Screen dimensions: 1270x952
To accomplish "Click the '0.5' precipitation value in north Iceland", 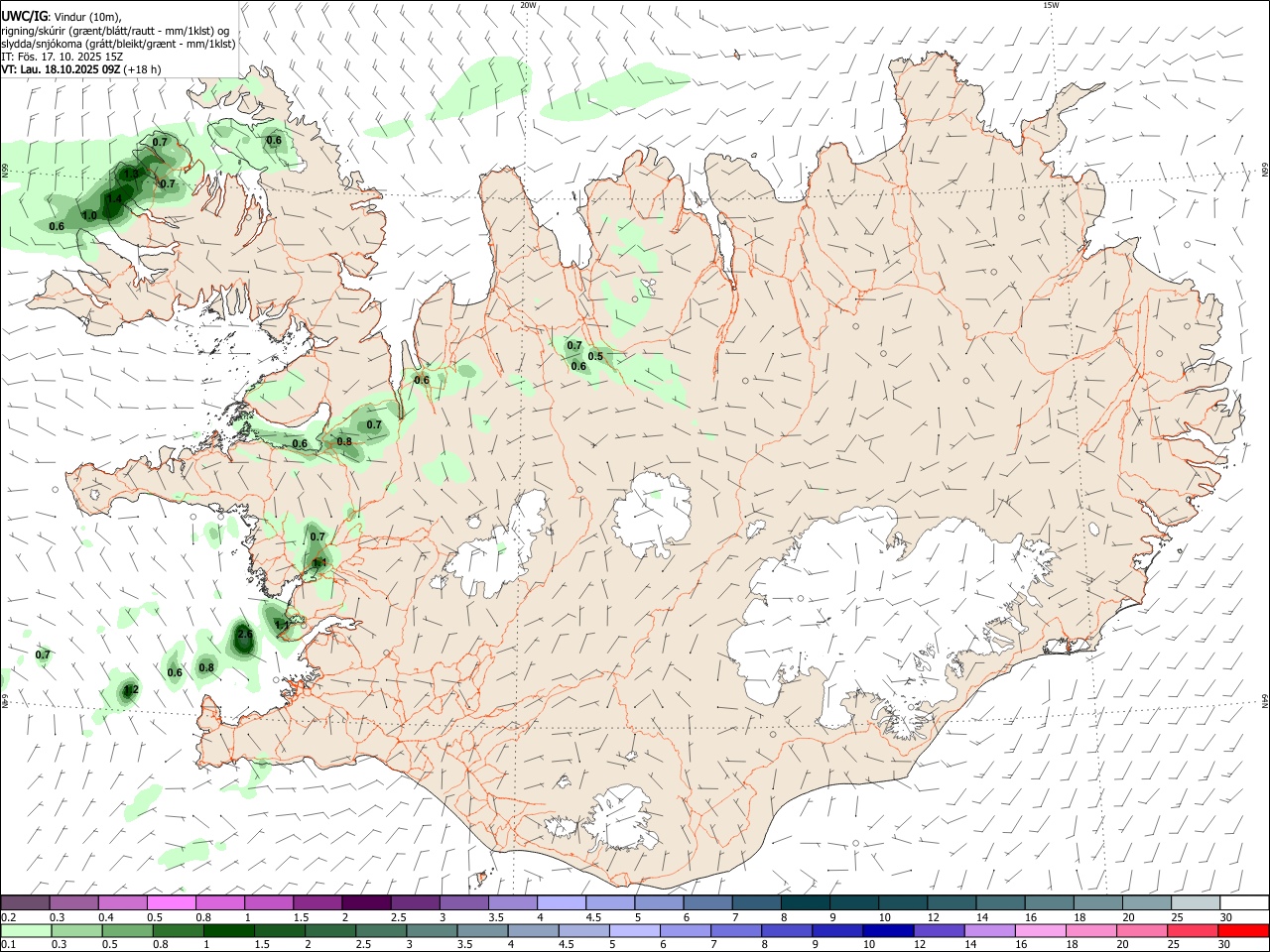I will coord(595,356).
